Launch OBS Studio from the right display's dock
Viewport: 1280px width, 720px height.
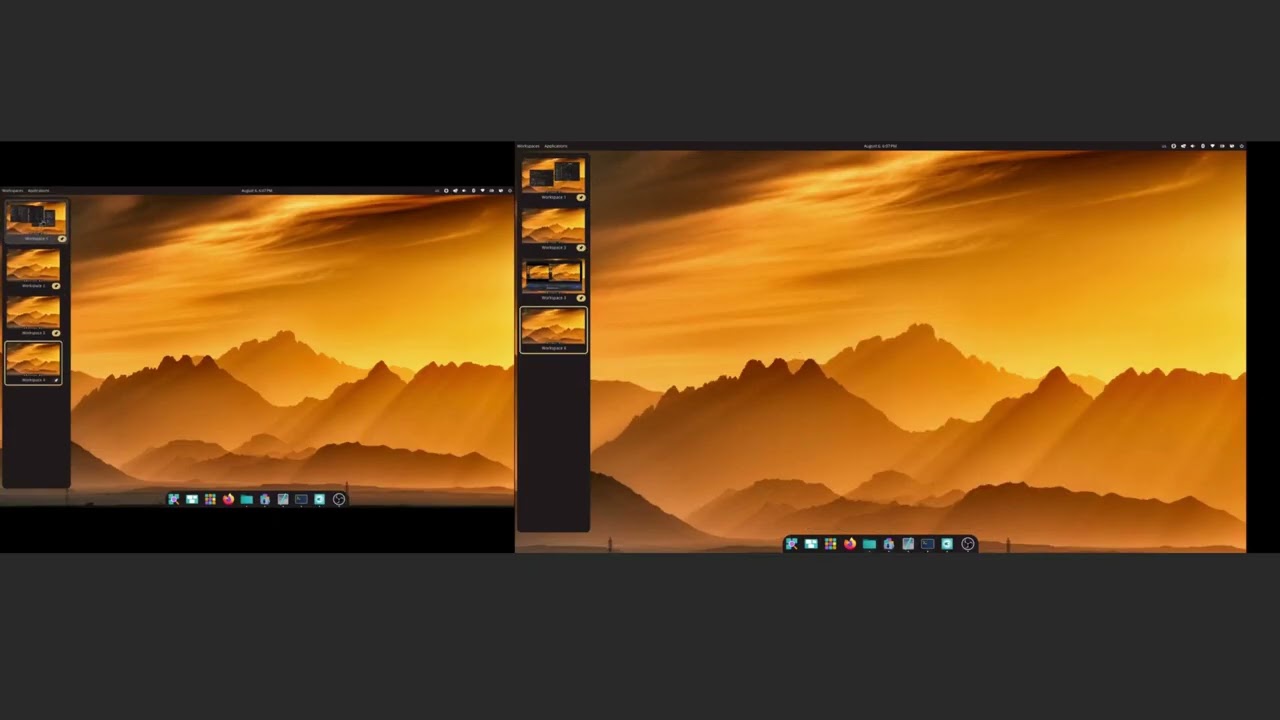(x=967, y=544)
